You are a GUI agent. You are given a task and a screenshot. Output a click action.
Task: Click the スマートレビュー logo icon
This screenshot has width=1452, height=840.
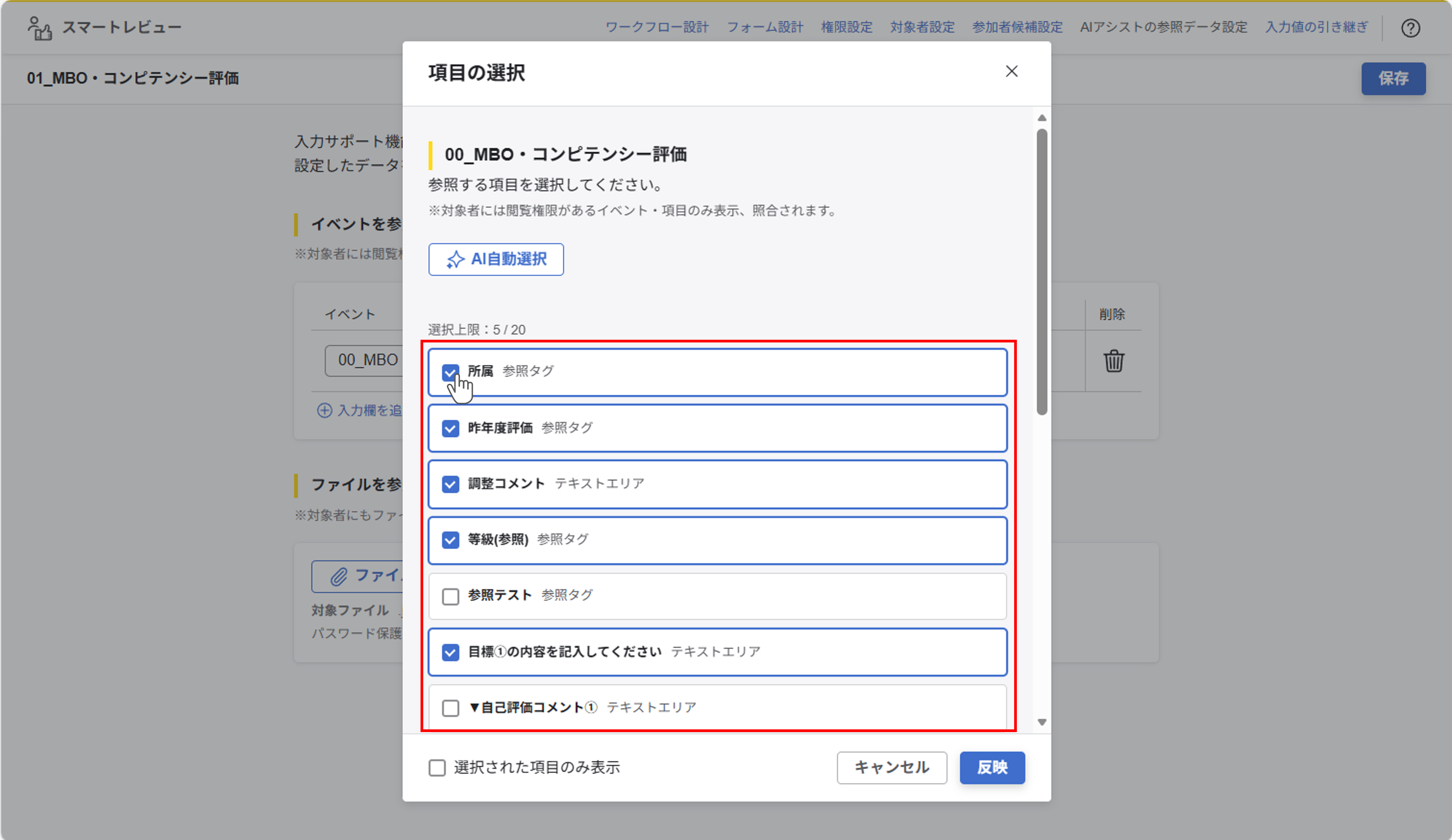(x=40, y=27)
